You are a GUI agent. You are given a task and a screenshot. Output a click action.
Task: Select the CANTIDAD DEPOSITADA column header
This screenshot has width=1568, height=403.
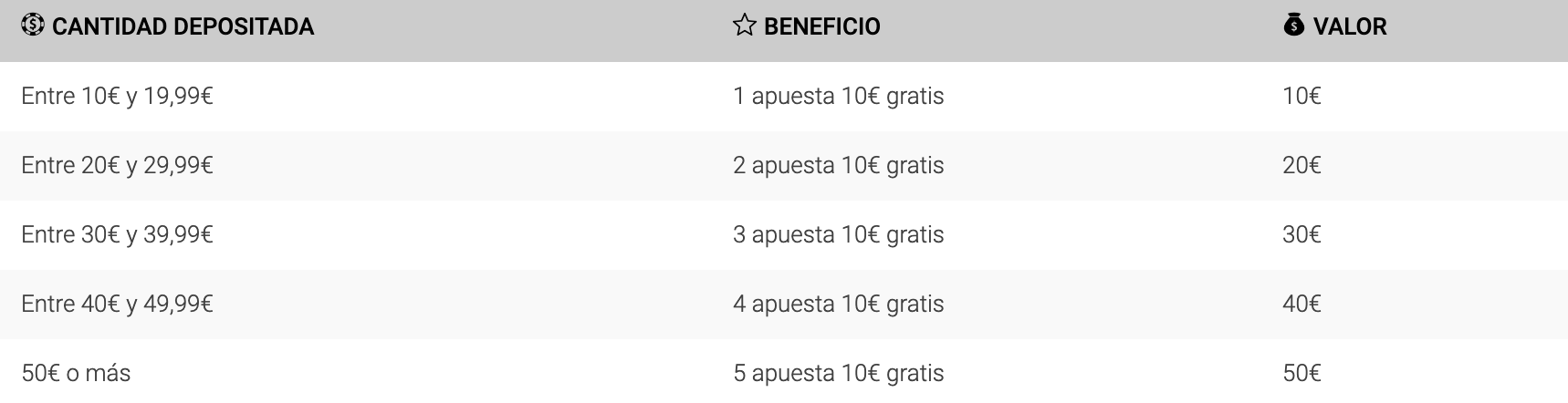pos(183,26)
